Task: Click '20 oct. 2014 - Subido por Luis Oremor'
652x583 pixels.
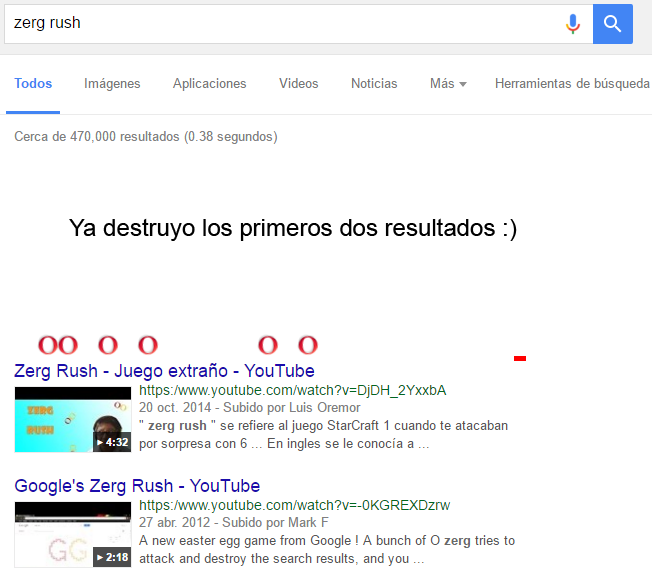Action: pyautogui.click(x=249, y=408)
